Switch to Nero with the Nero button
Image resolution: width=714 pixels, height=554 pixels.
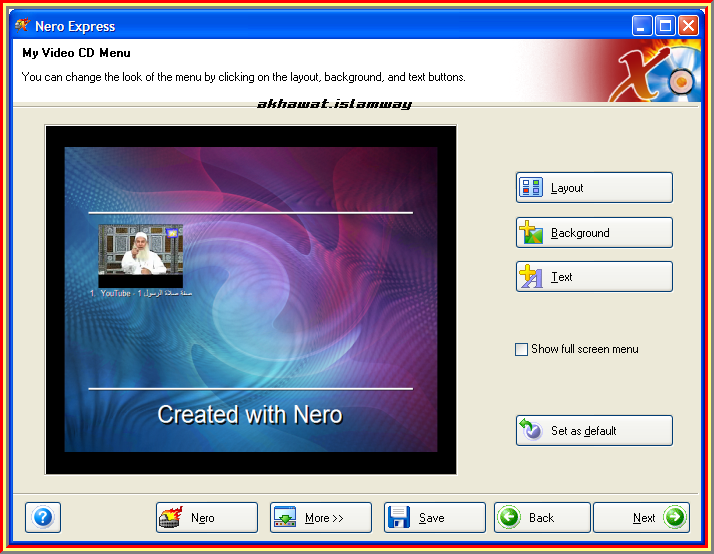click(x=207, y=518)
